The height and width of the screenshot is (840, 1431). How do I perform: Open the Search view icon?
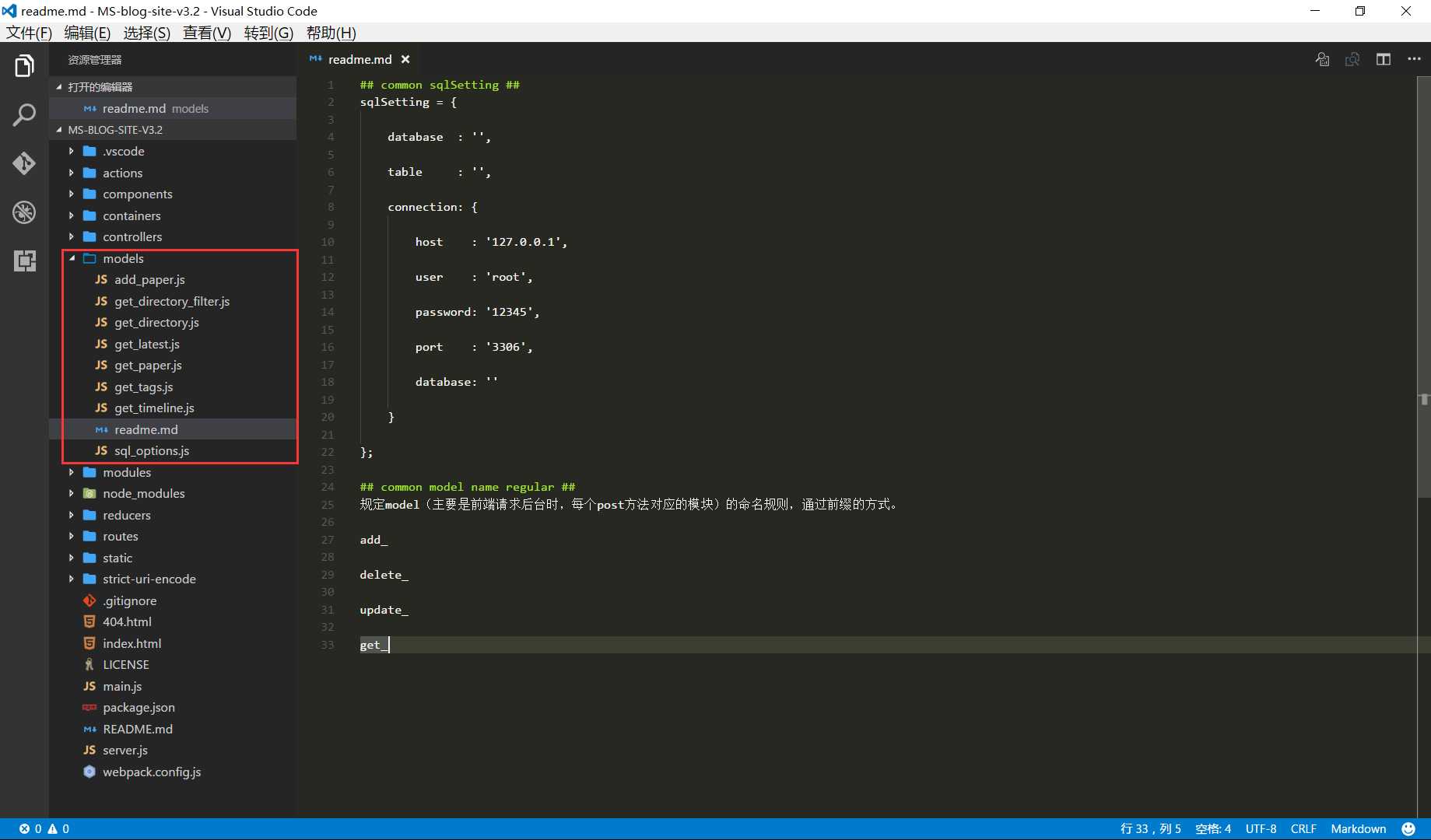[24, 115]
